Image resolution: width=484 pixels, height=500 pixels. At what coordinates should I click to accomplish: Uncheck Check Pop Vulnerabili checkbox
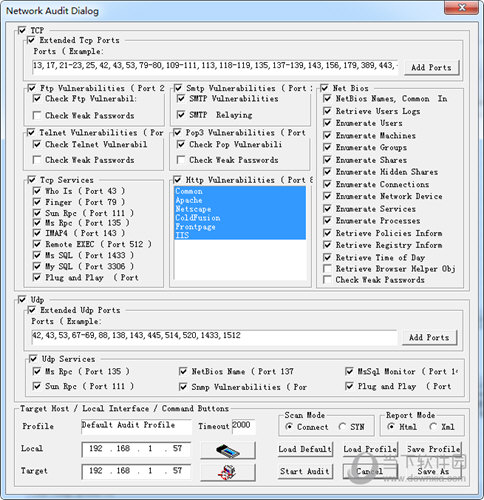(181, 144)
